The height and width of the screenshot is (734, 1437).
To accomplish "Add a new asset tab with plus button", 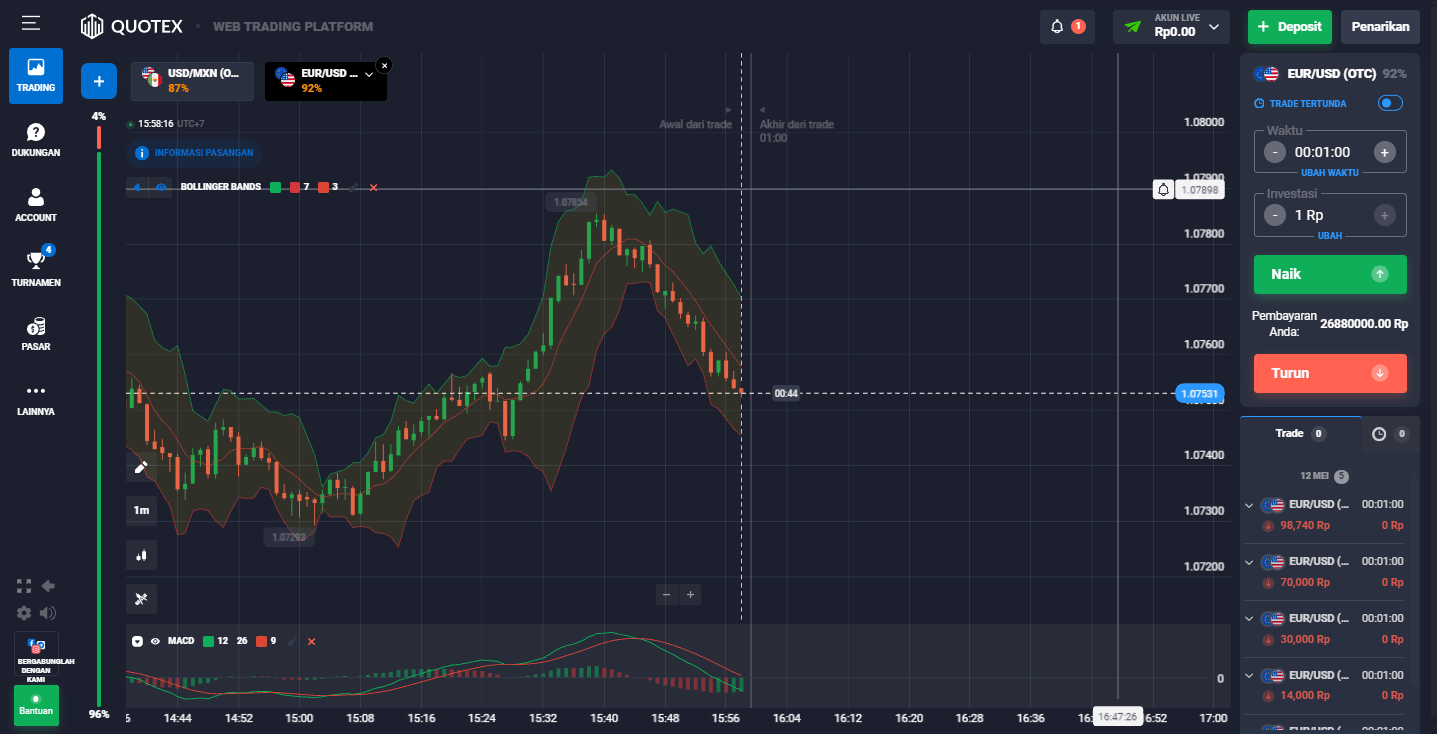I will [x=99, y=81].
